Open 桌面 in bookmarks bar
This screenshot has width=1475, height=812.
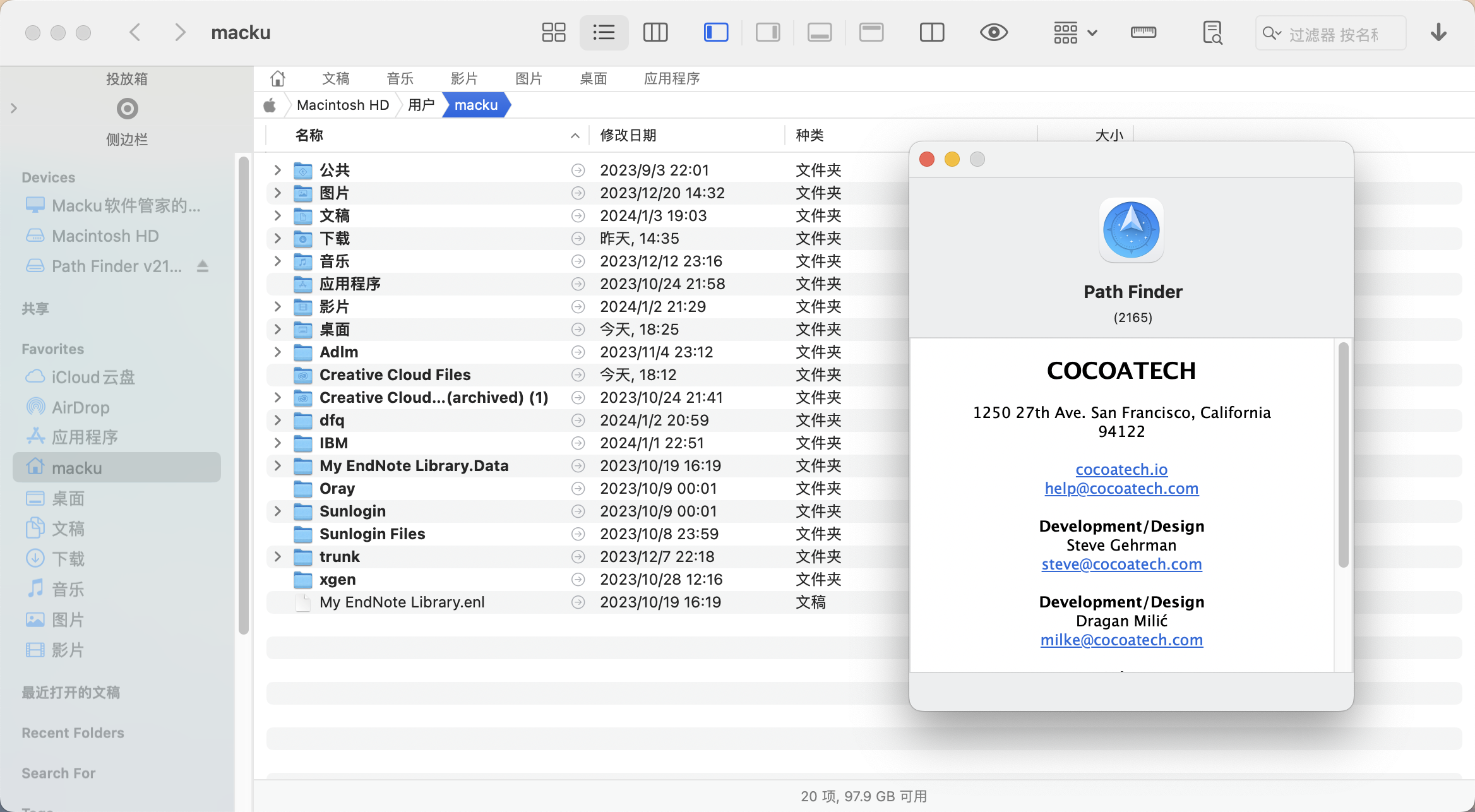tap(593, 78)
